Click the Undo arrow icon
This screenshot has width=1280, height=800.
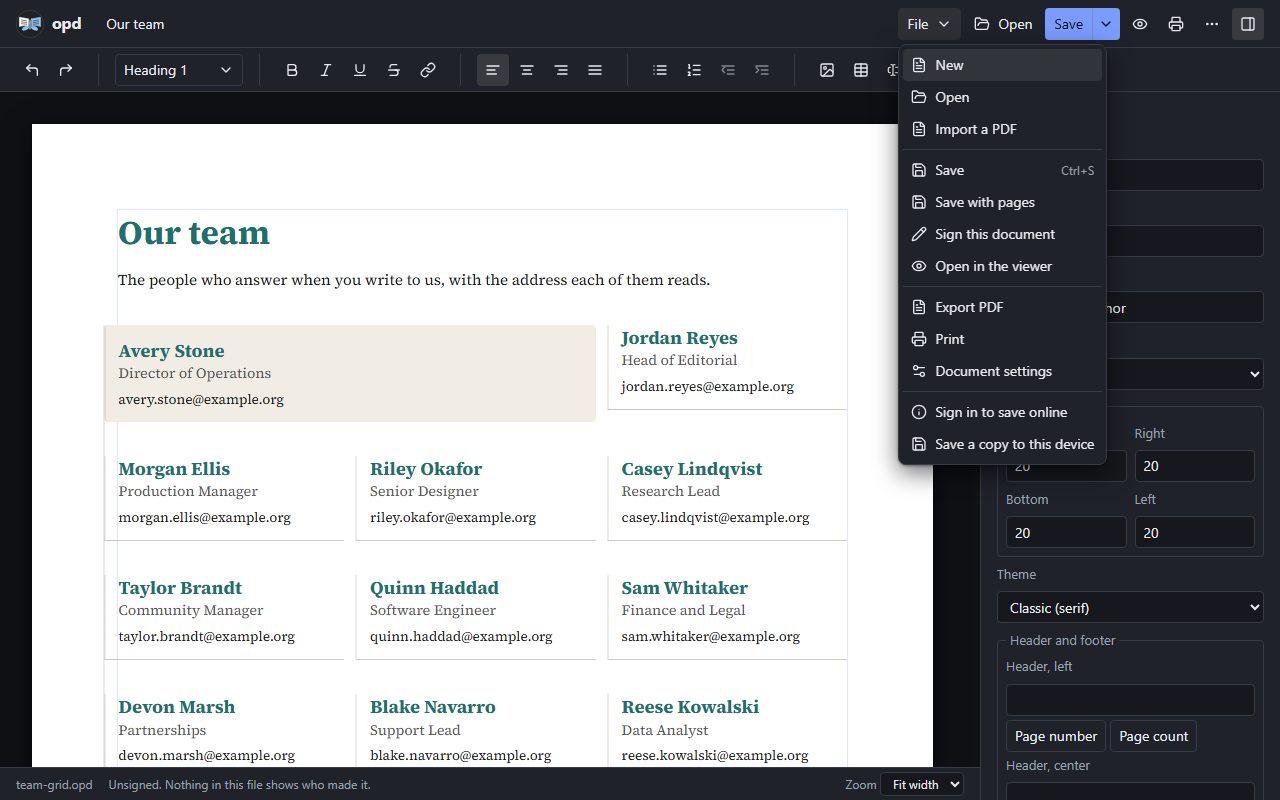pos(32,70)
